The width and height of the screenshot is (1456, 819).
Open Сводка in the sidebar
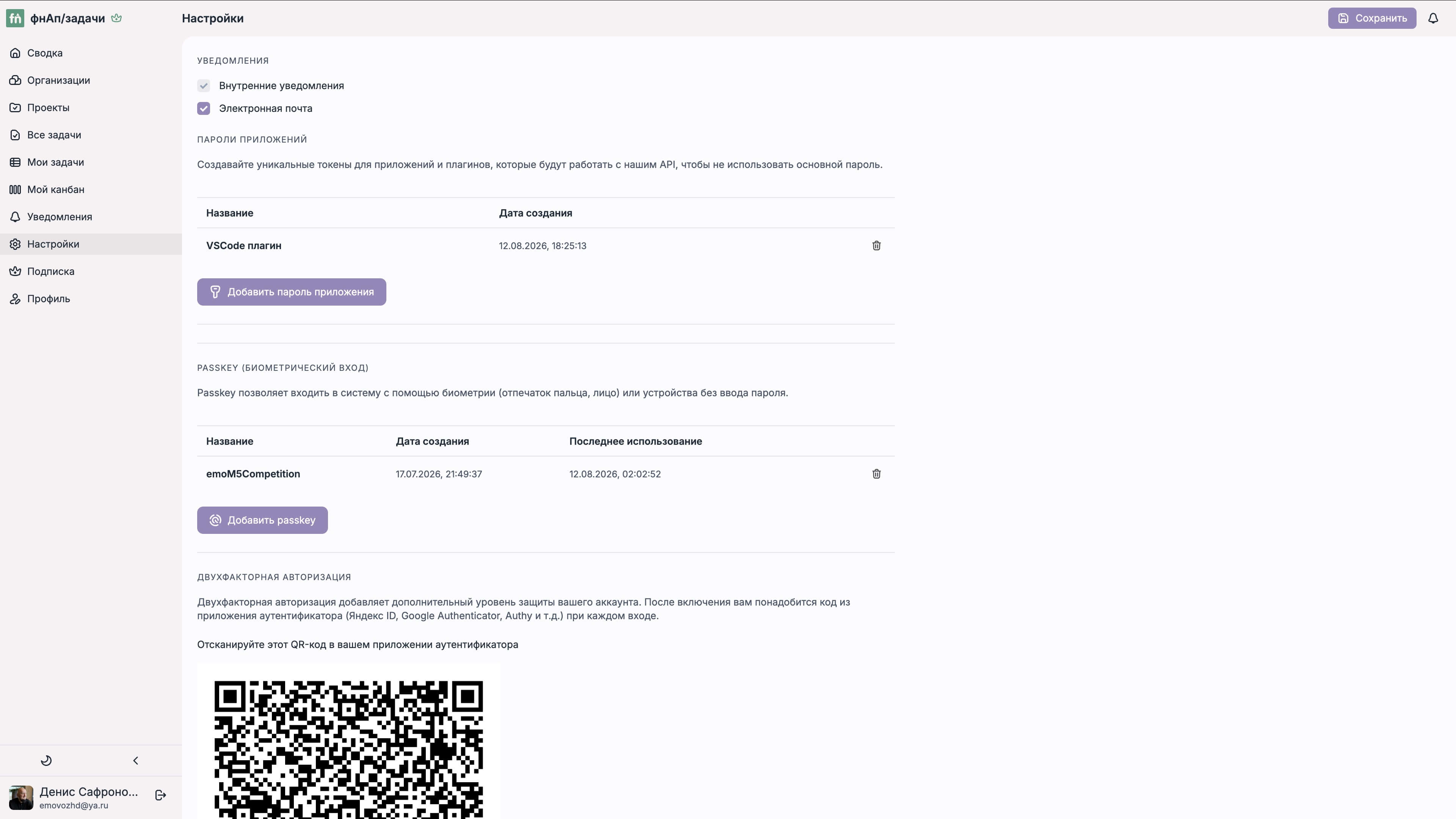pos(91,53)
